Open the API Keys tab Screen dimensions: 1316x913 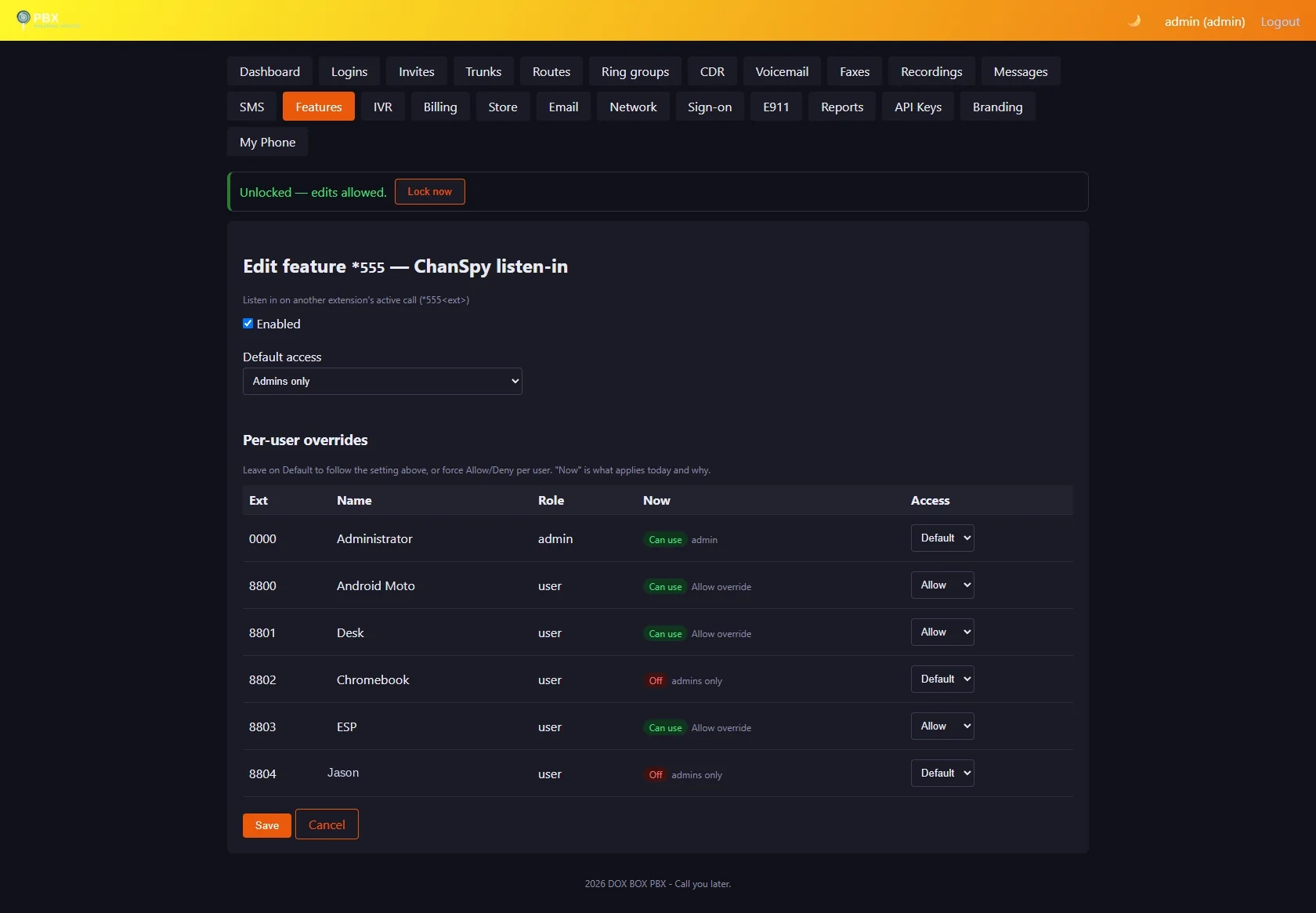pos(918,107)
